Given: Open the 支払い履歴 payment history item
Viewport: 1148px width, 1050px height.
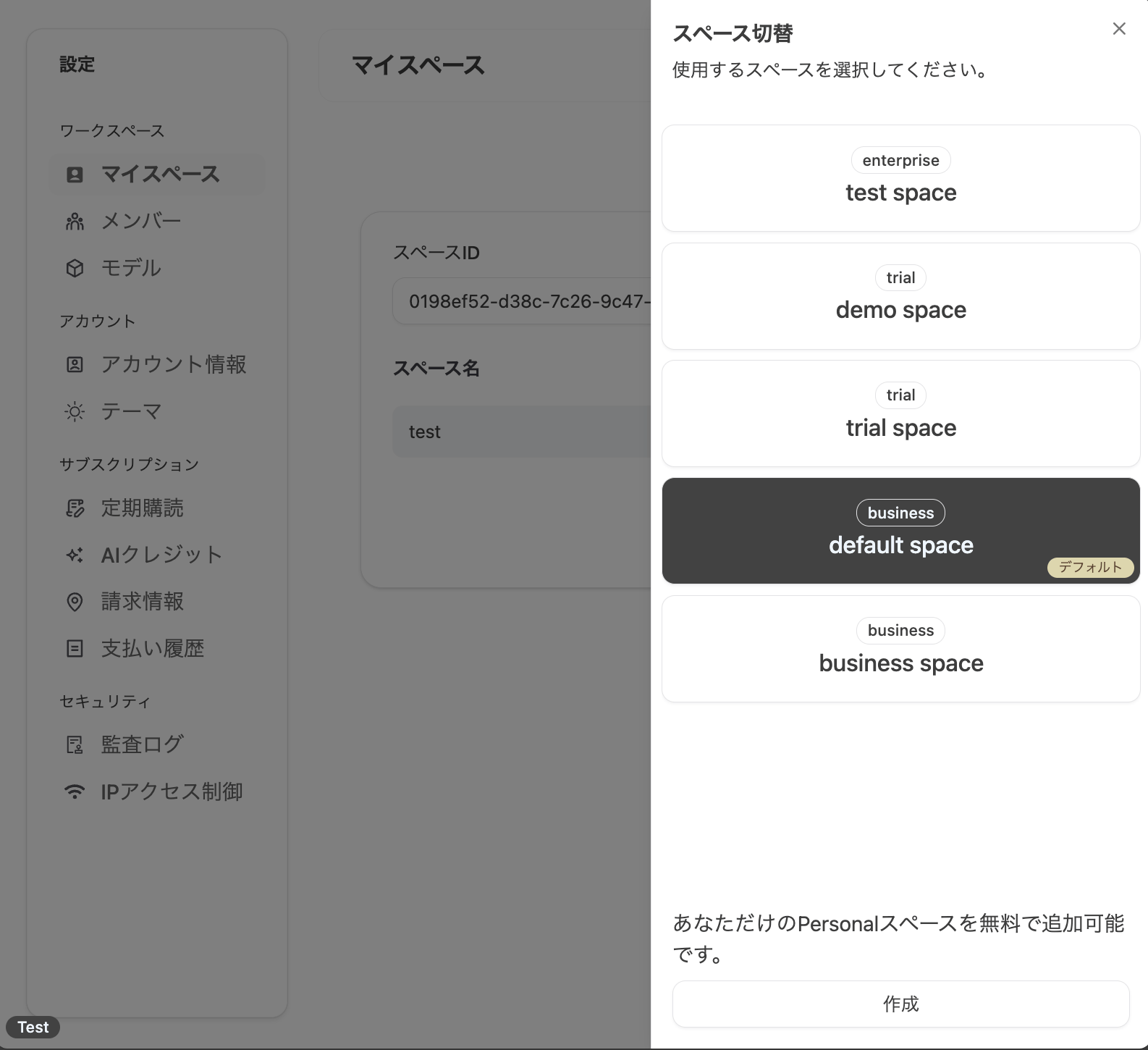Looking at the screenshot, I should pyautogui.click(x=152, y=649).
